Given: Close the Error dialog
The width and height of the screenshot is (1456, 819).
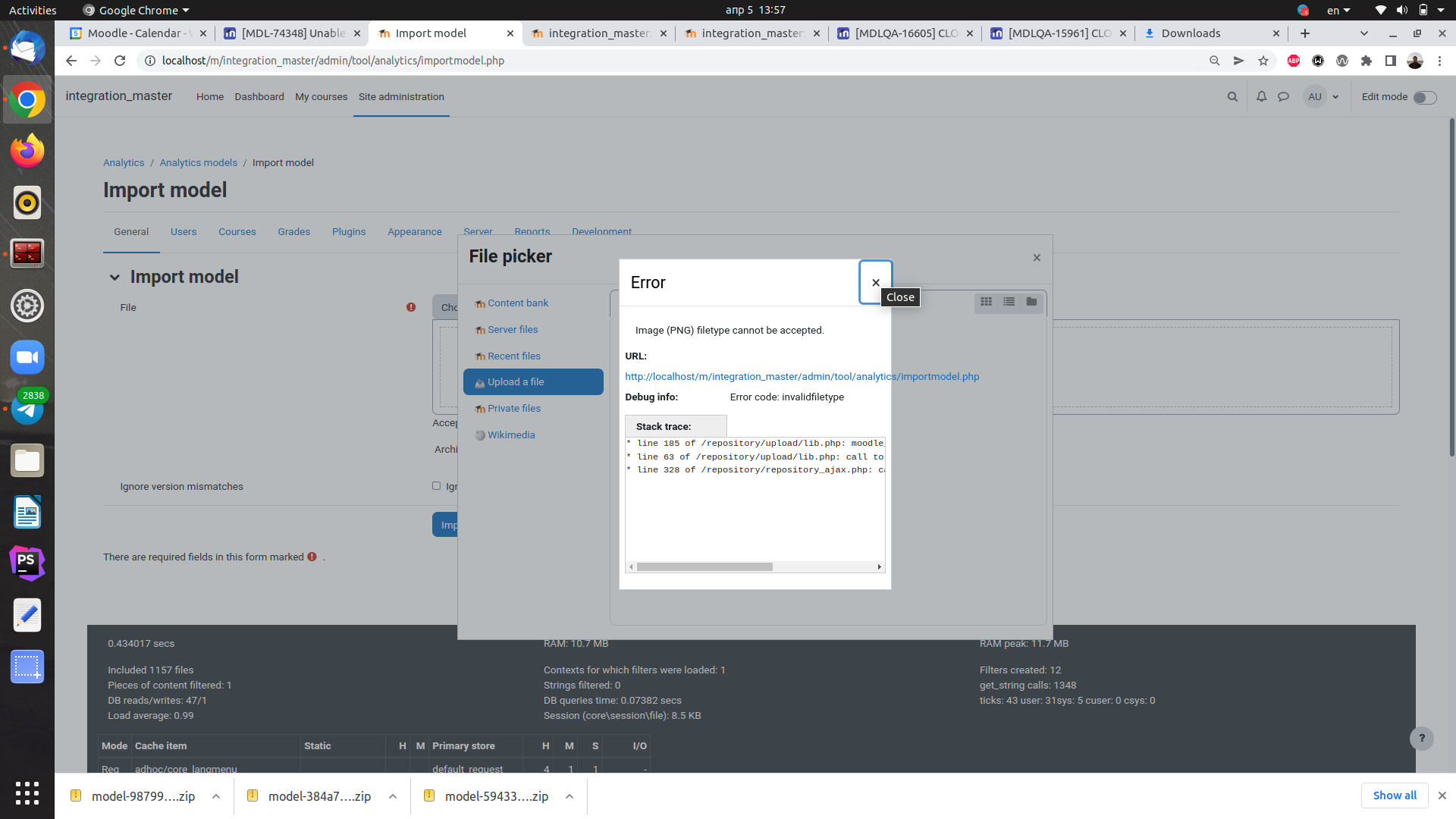Looking at the screenshot, I should [875, 282].
